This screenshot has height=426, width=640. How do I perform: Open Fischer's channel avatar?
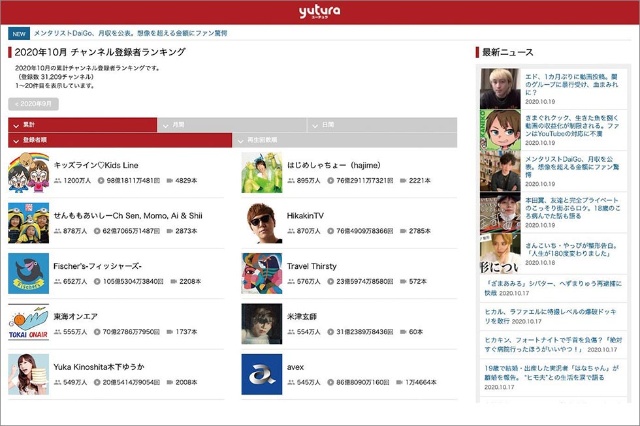tap(29, 273)
